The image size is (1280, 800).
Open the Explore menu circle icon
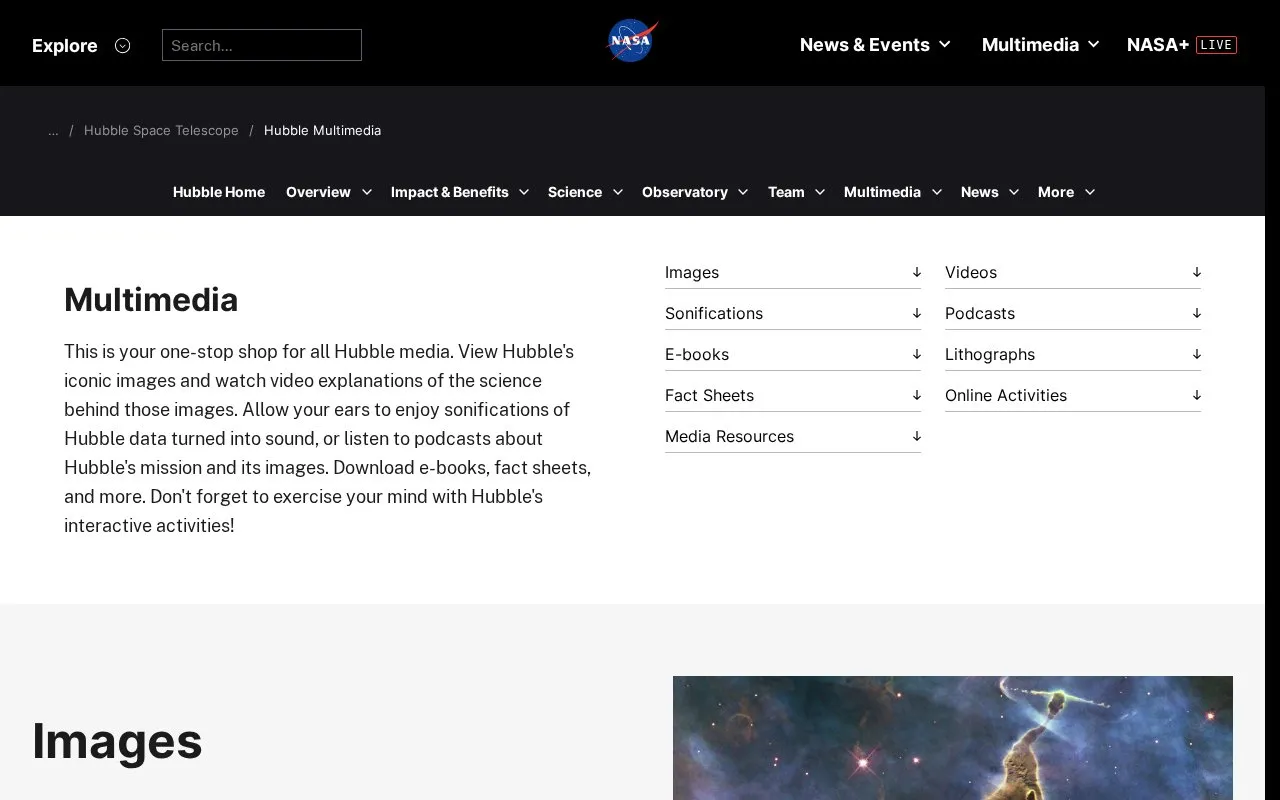(x=123, y=45)
